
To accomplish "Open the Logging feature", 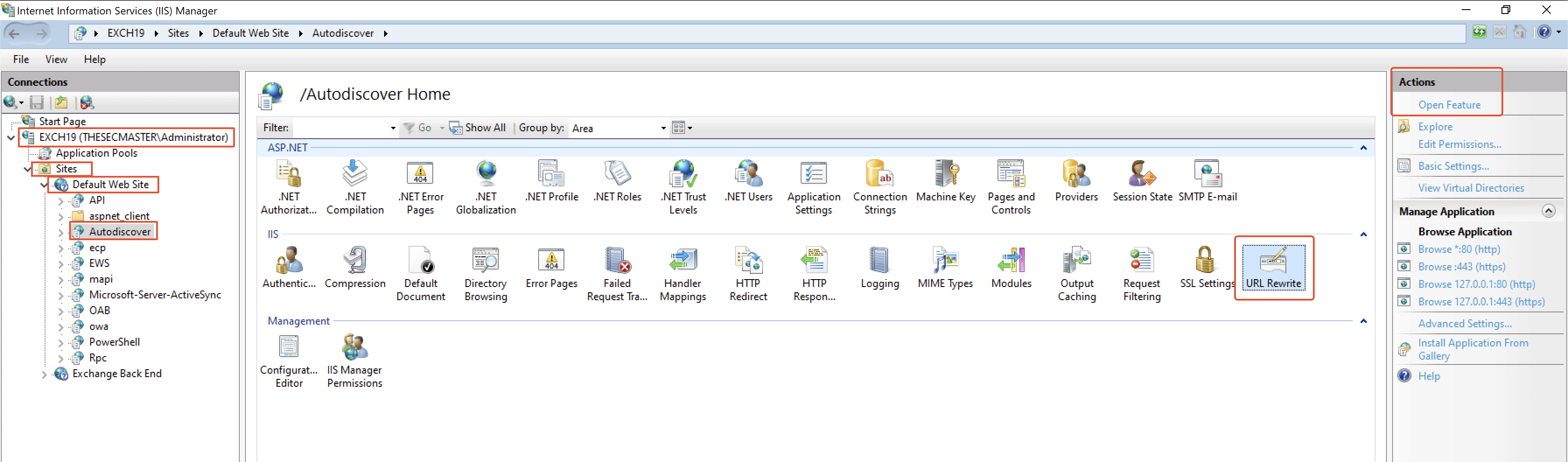I will [879, 268].
